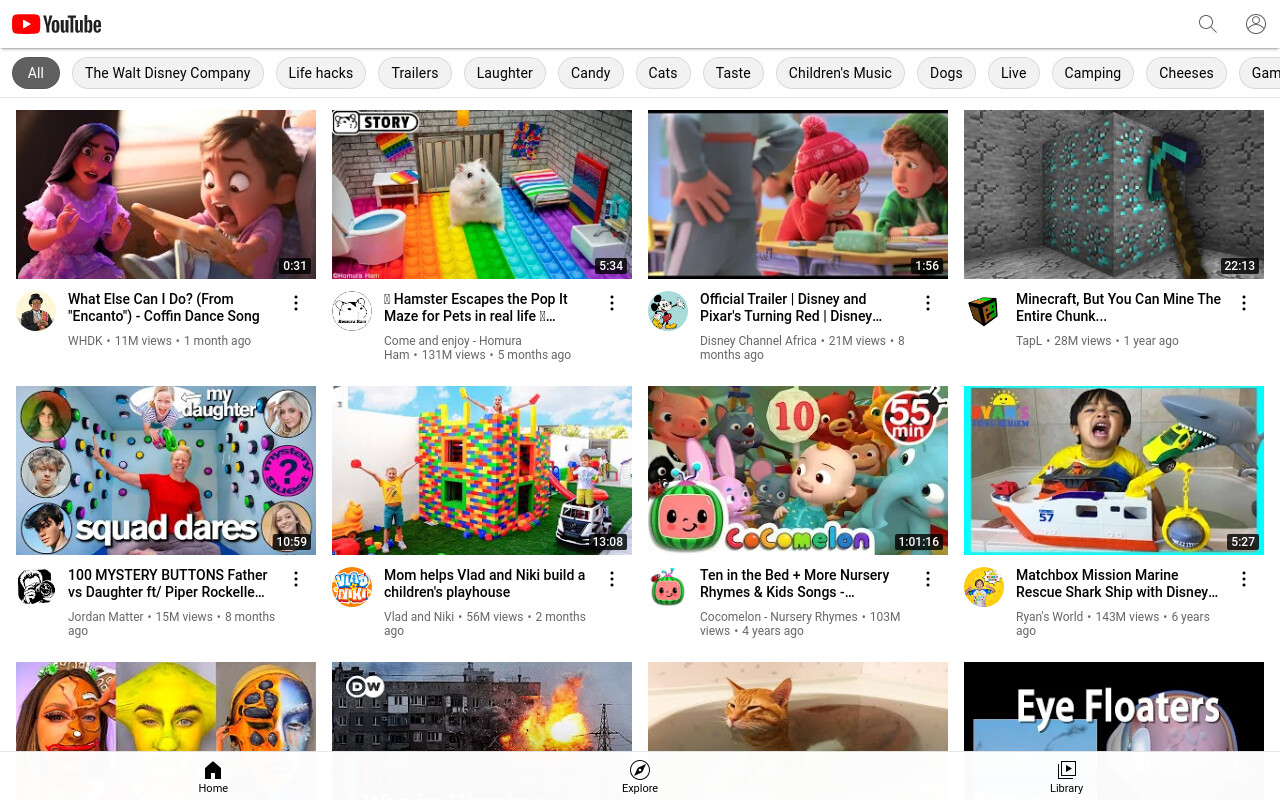Select the Laughter chip
This screenshot has width=1280, height=800.
tap(505, 73)
